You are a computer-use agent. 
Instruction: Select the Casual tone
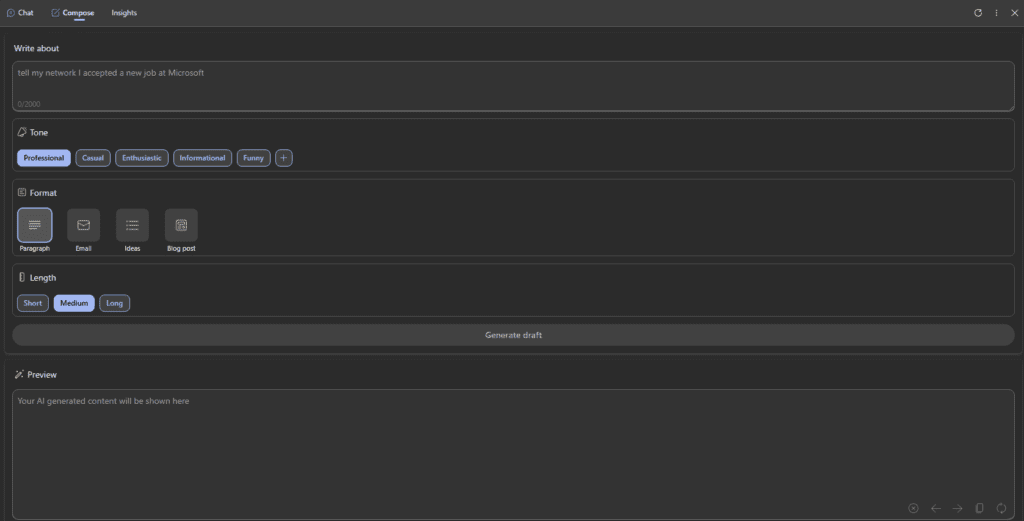(x=93, y=158)
